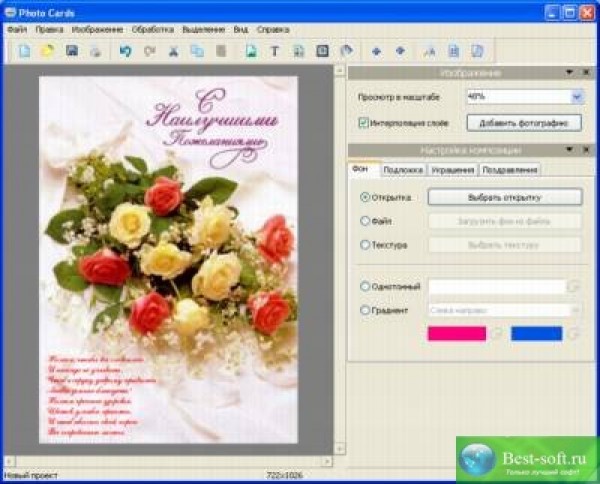
Task: Click the palette-like icon after the frame icon
Action: click(x=346, y=51)
